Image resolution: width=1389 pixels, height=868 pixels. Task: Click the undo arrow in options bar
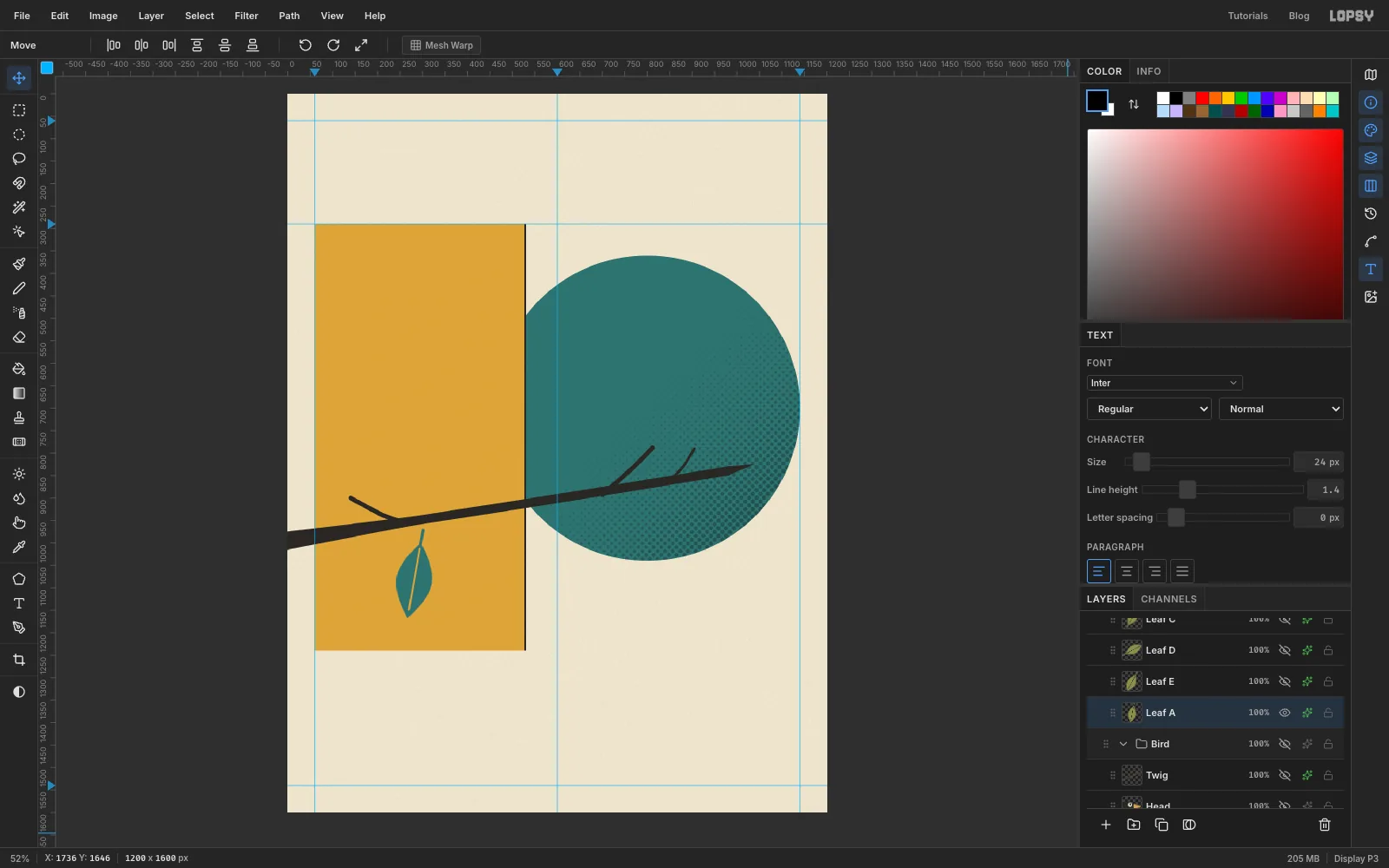[x=306, y=45]
